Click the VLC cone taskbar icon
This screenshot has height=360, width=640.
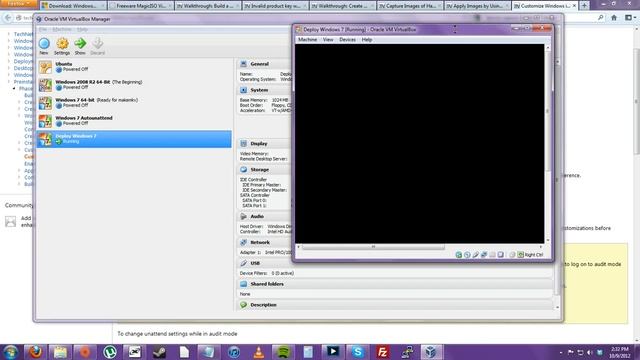[x=259, y=352]
